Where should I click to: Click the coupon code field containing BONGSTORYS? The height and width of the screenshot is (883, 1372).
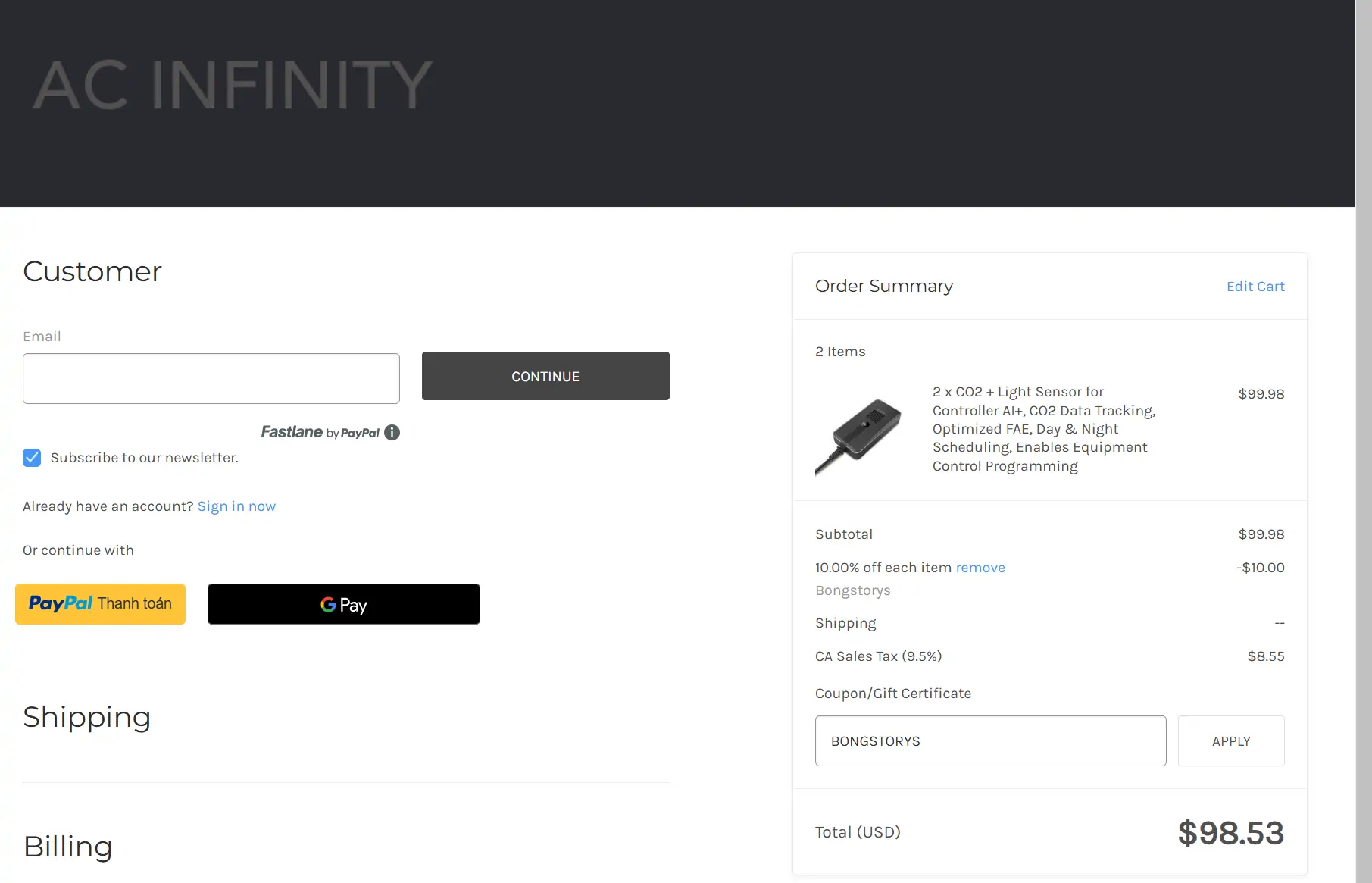(x=990, y=741)
